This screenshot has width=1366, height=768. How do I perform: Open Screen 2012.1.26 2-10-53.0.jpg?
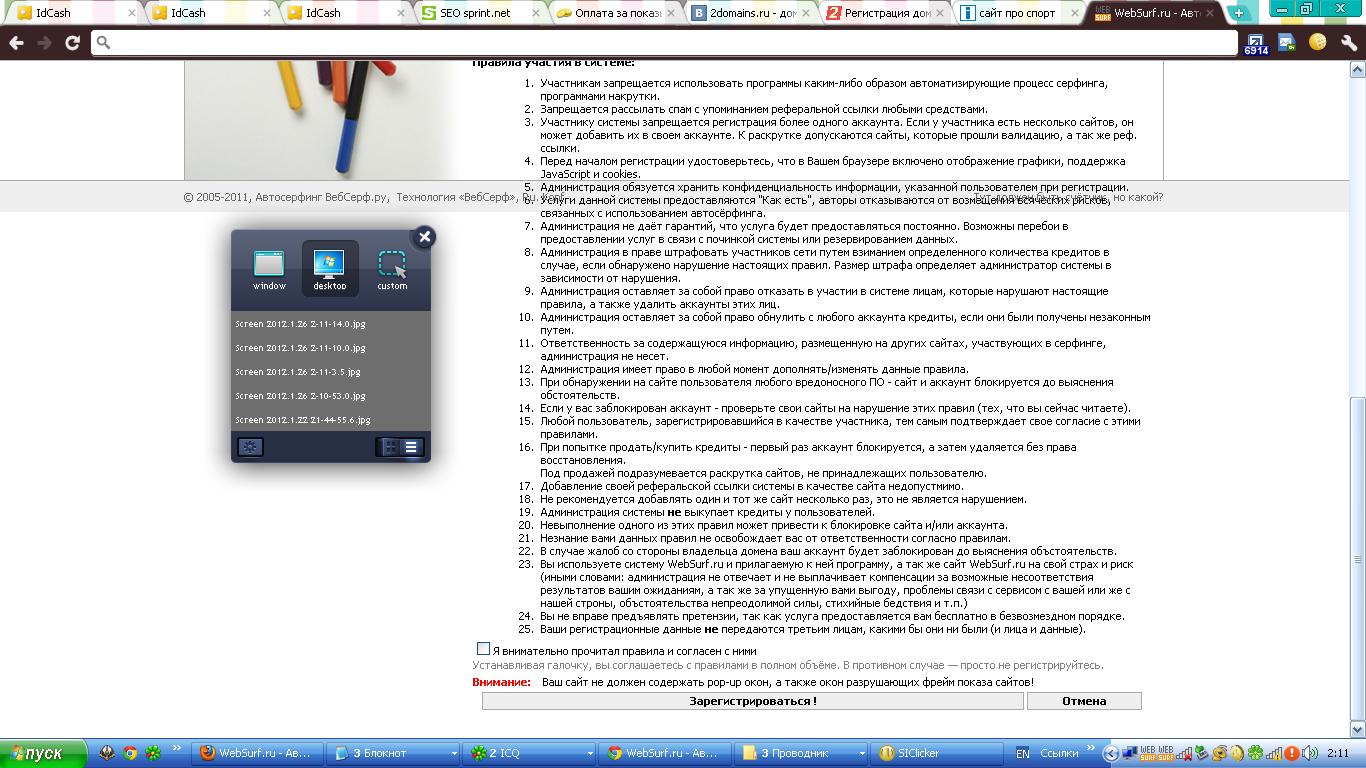[300, 396]
